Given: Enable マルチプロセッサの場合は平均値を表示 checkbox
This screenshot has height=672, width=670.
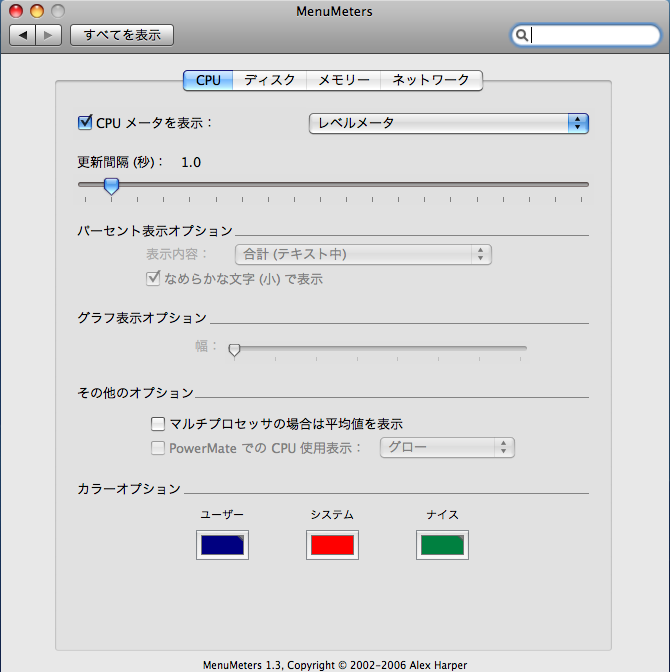Looking at the screenshot, I should tap(158, 424).
